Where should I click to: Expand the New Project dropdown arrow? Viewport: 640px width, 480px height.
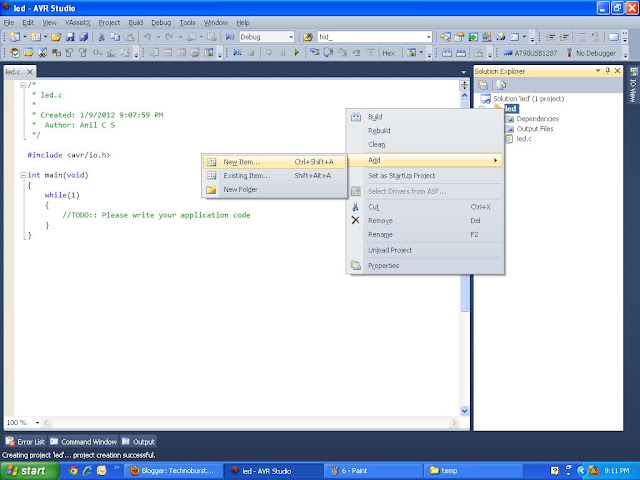24,37
